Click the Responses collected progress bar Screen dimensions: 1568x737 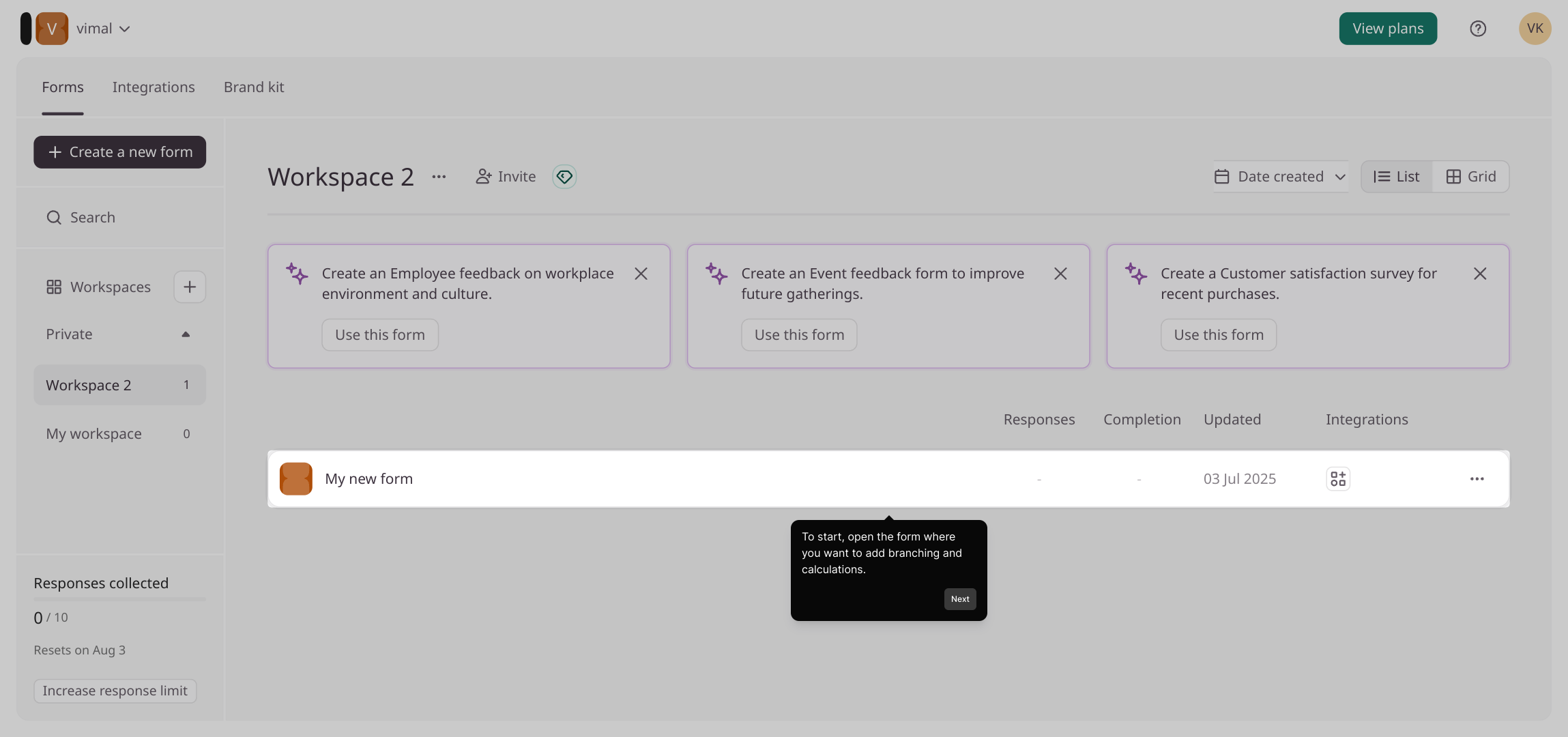point(120,599)
